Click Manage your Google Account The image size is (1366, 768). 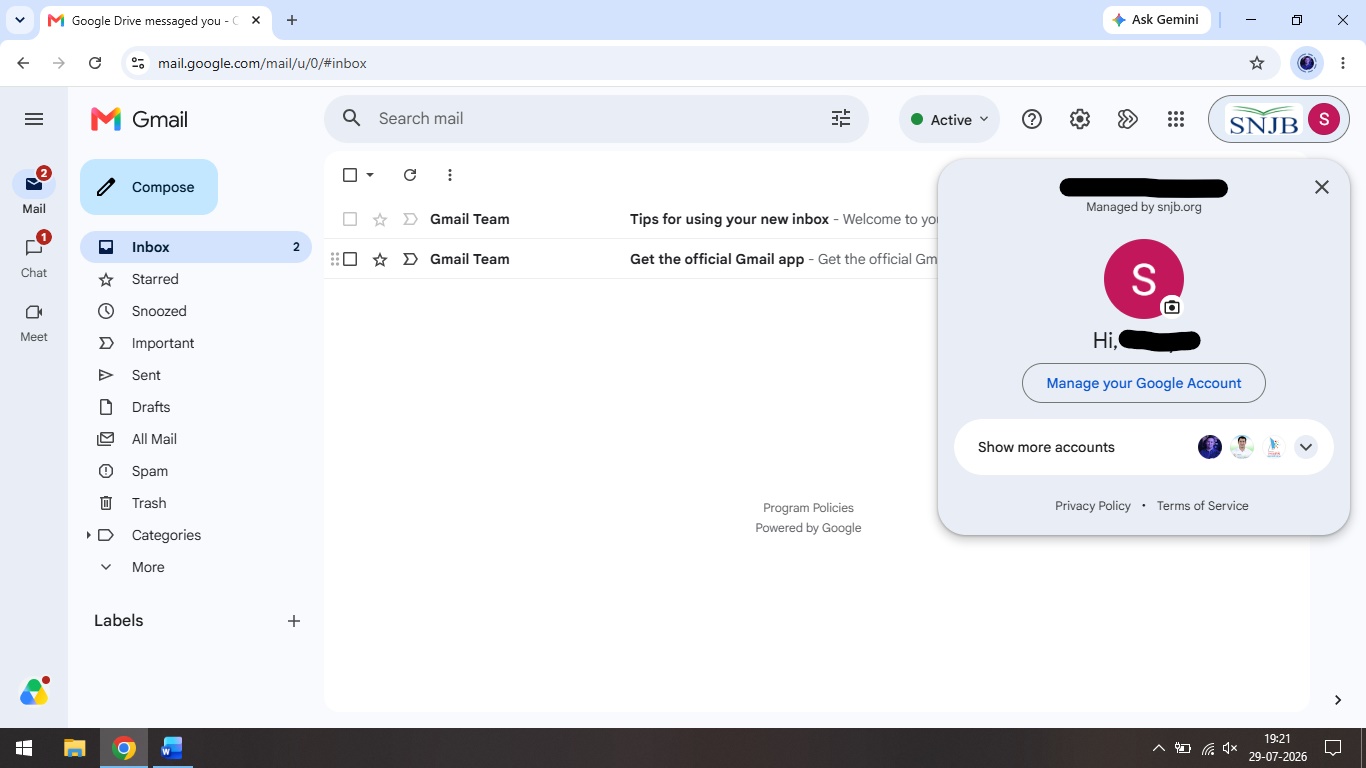tap(1144, 383)
